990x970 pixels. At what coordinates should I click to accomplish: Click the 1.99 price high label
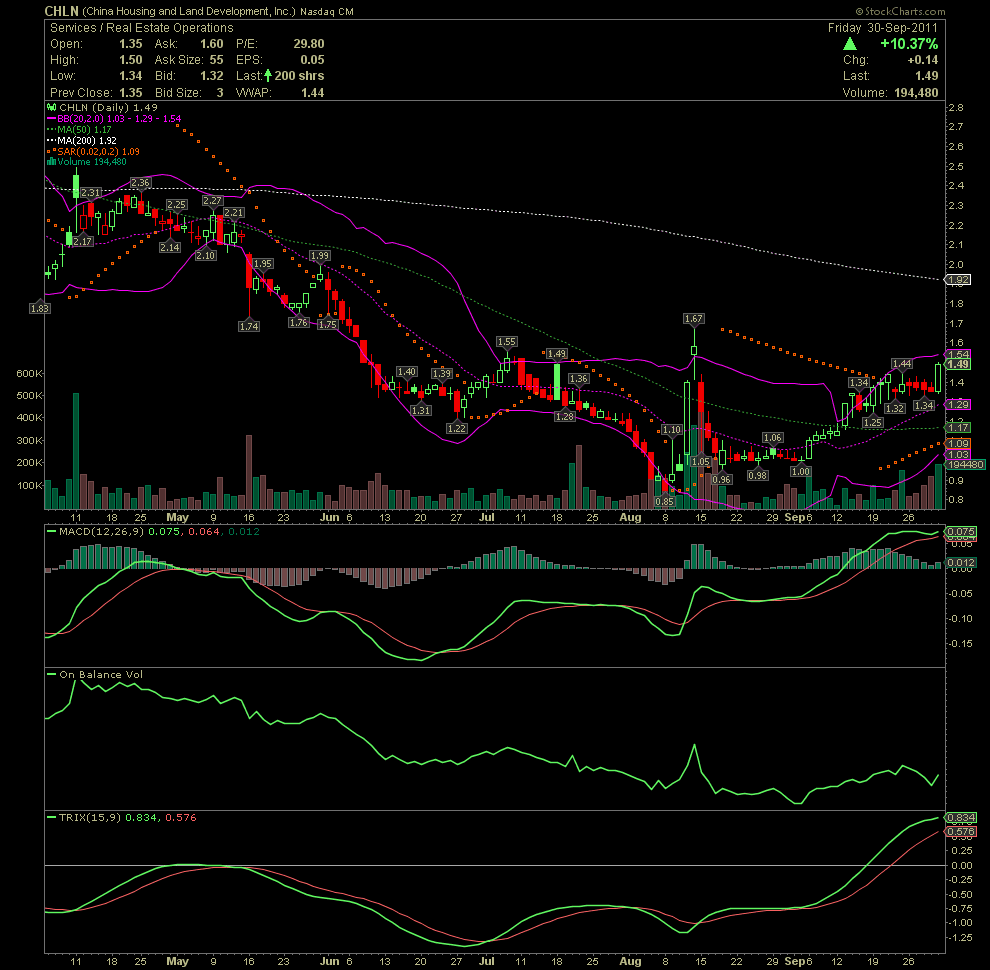319,256
